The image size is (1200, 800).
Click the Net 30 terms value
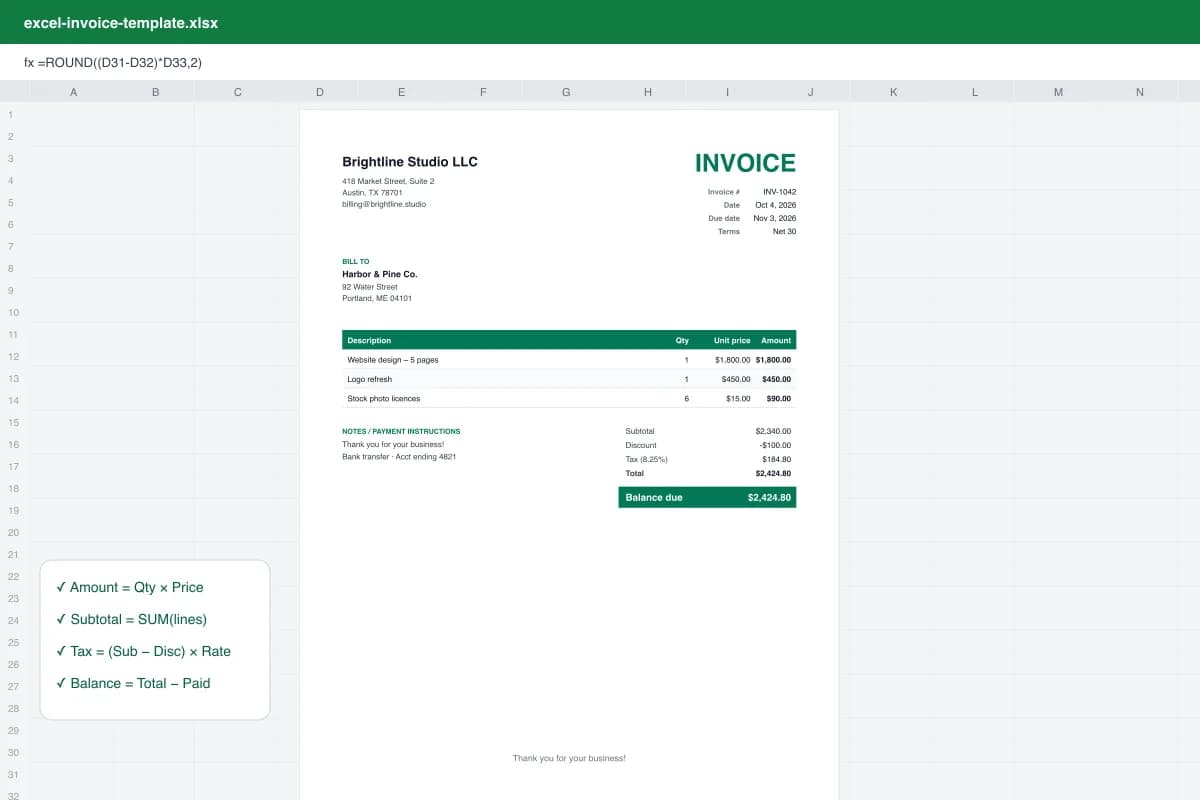tap(785, 231)
